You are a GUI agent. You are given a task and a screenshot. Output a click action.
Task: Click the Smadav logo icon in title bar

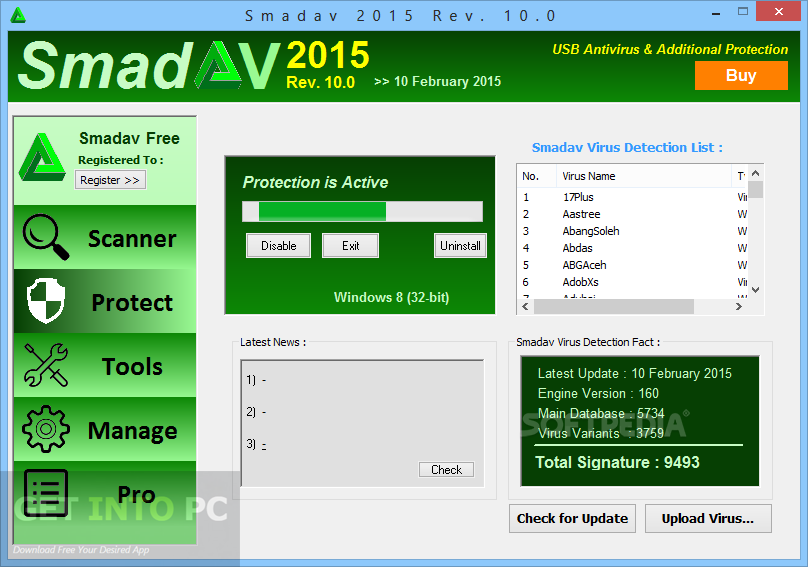point(18,15)
